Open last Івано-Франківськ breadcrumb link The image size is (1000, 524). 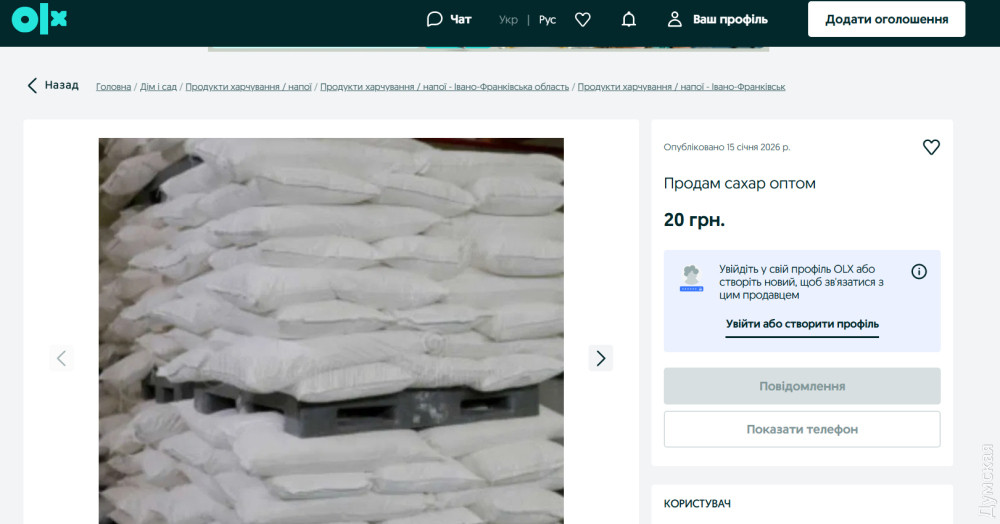[681, 87]
